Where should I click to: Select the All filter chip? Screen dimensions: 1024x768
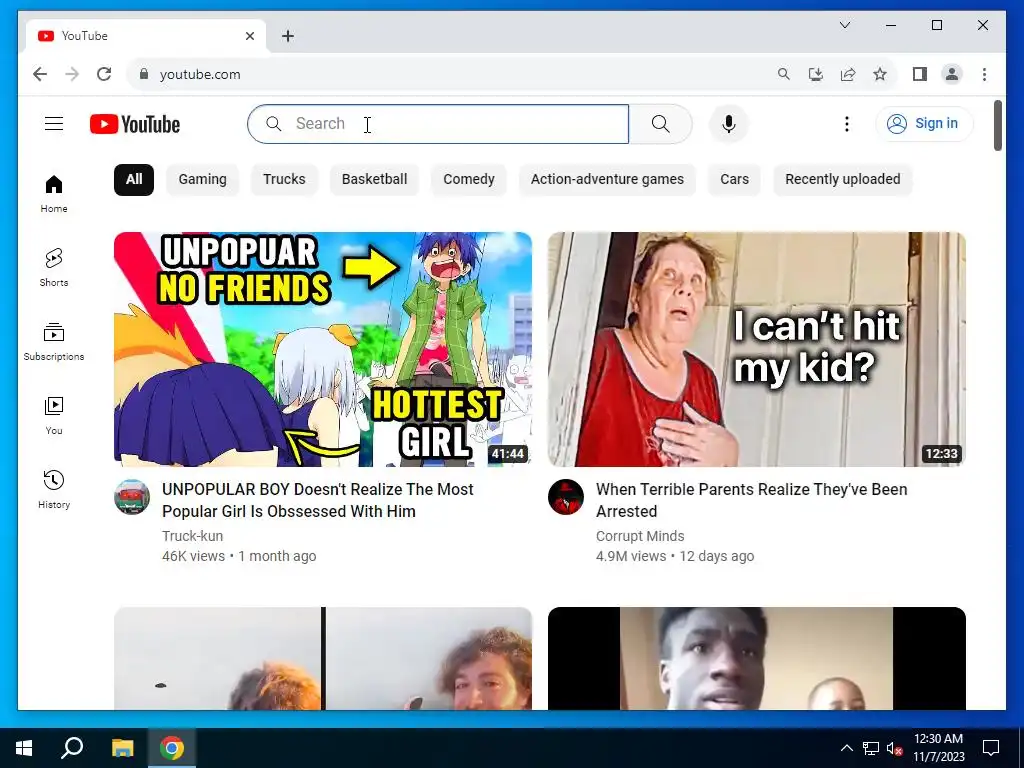(x=134, y=180)
